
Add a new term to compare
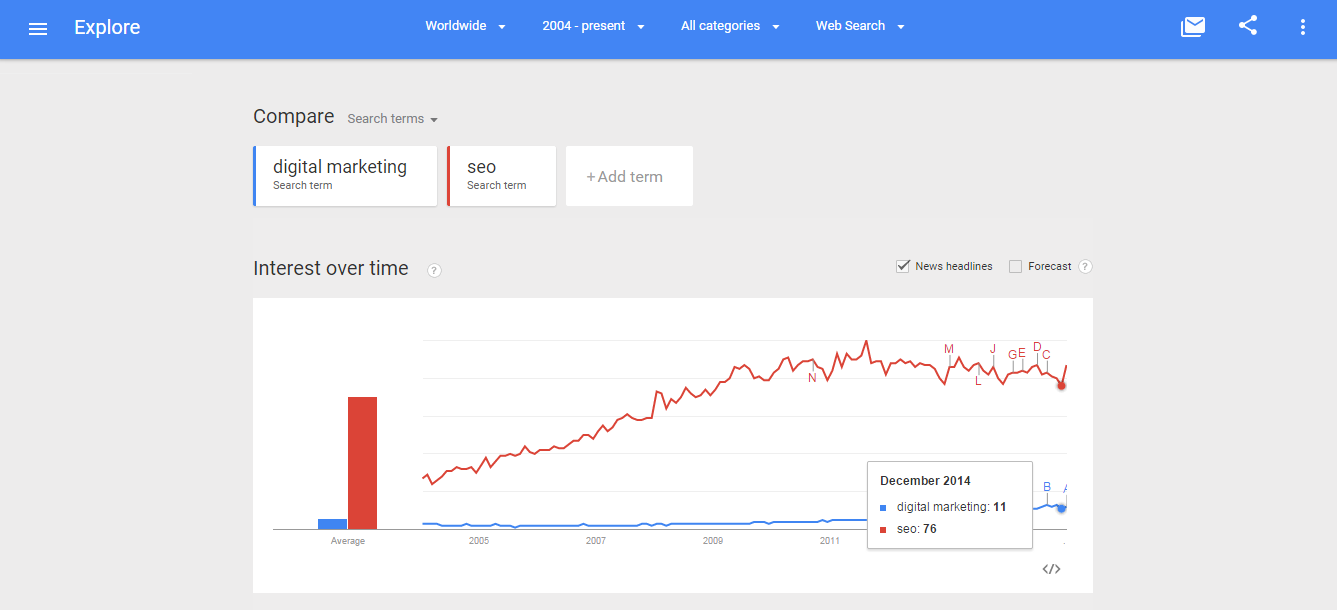pyautogui.click(x=629, y=176)
